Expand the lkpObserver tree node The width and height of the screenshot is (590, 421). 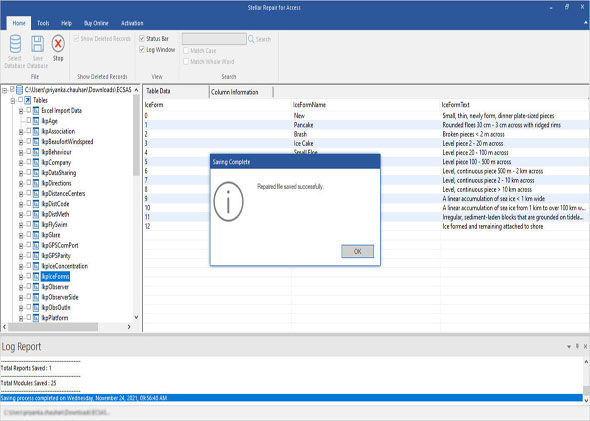pos(21,287)
